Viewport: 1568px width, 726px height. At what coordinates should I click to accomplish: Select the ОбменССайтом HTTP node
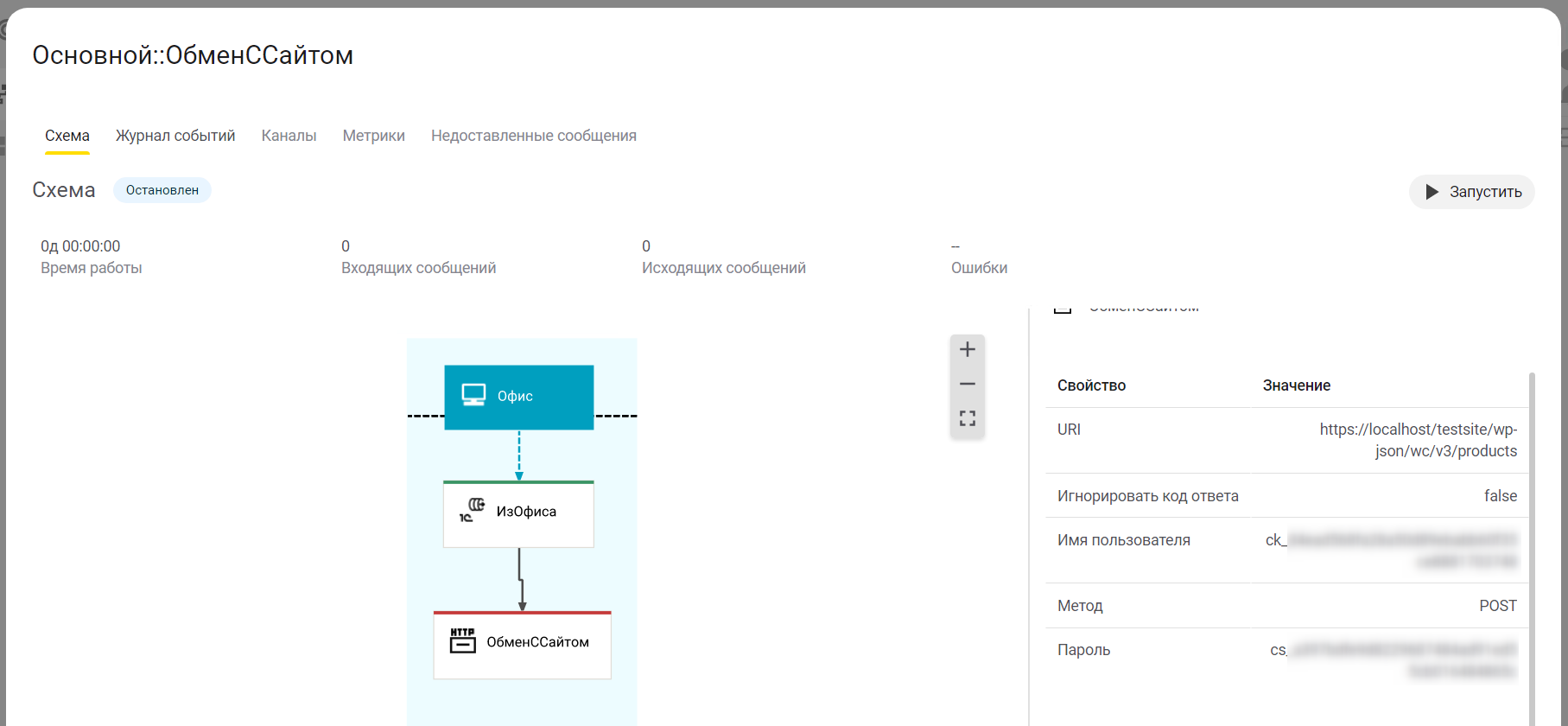[x=522, y=645]
